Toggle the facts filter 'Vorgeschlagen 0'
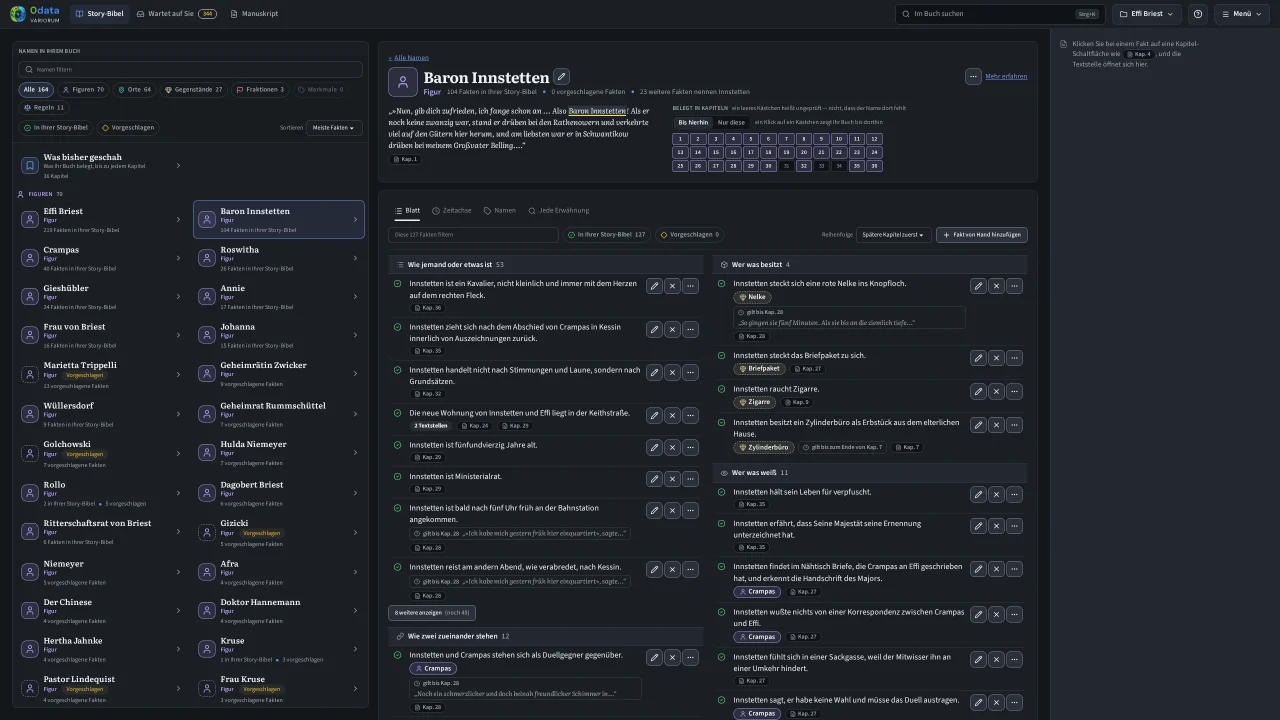The width and height of the screenshot is (1280, 720). click(690, 235)
